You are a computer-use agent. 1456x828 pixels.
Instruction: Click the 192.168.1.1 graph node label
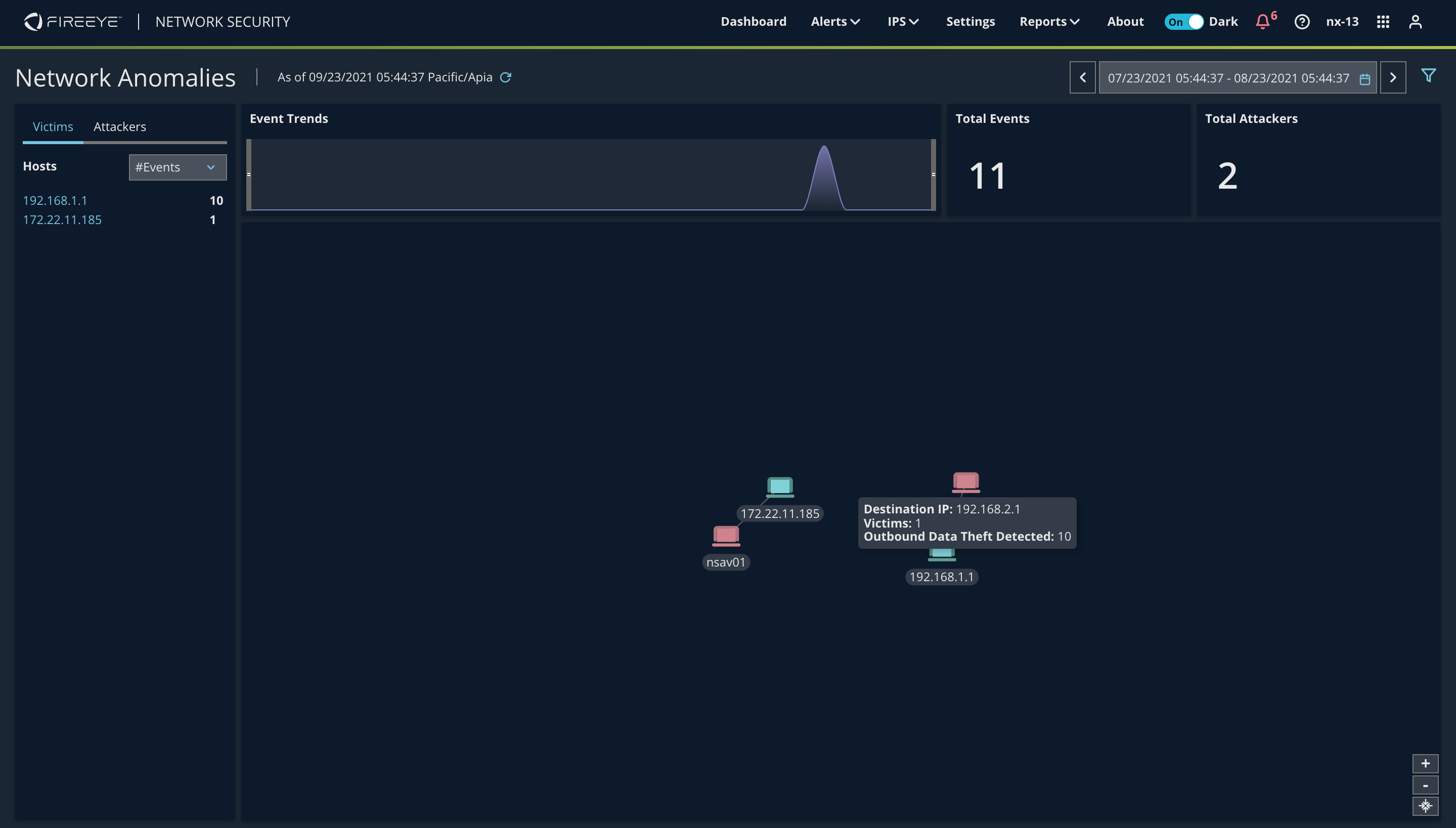942,577
